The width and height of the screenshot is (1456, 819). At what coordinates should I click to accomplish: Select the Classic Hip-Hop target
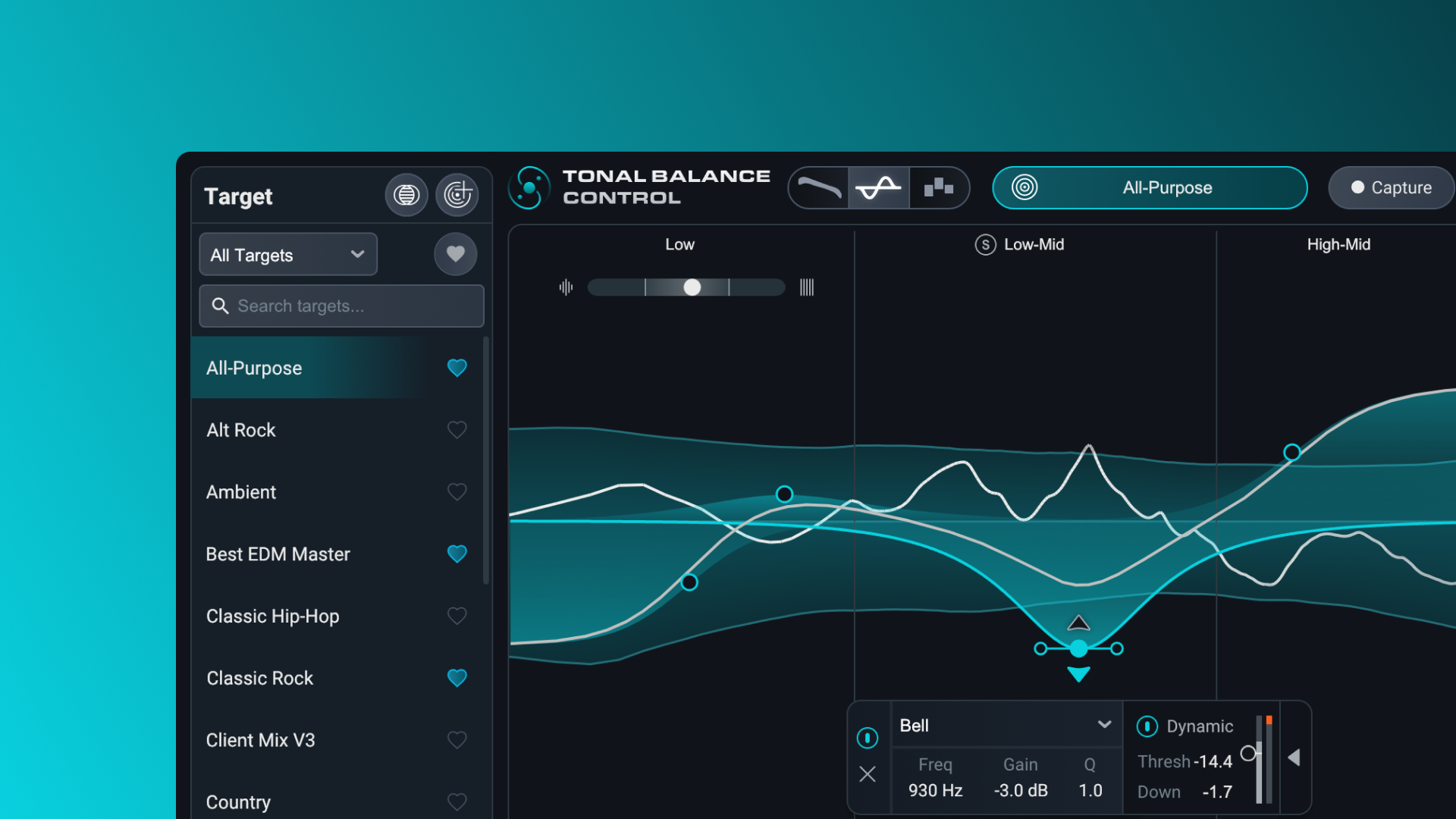coord(337,616)
